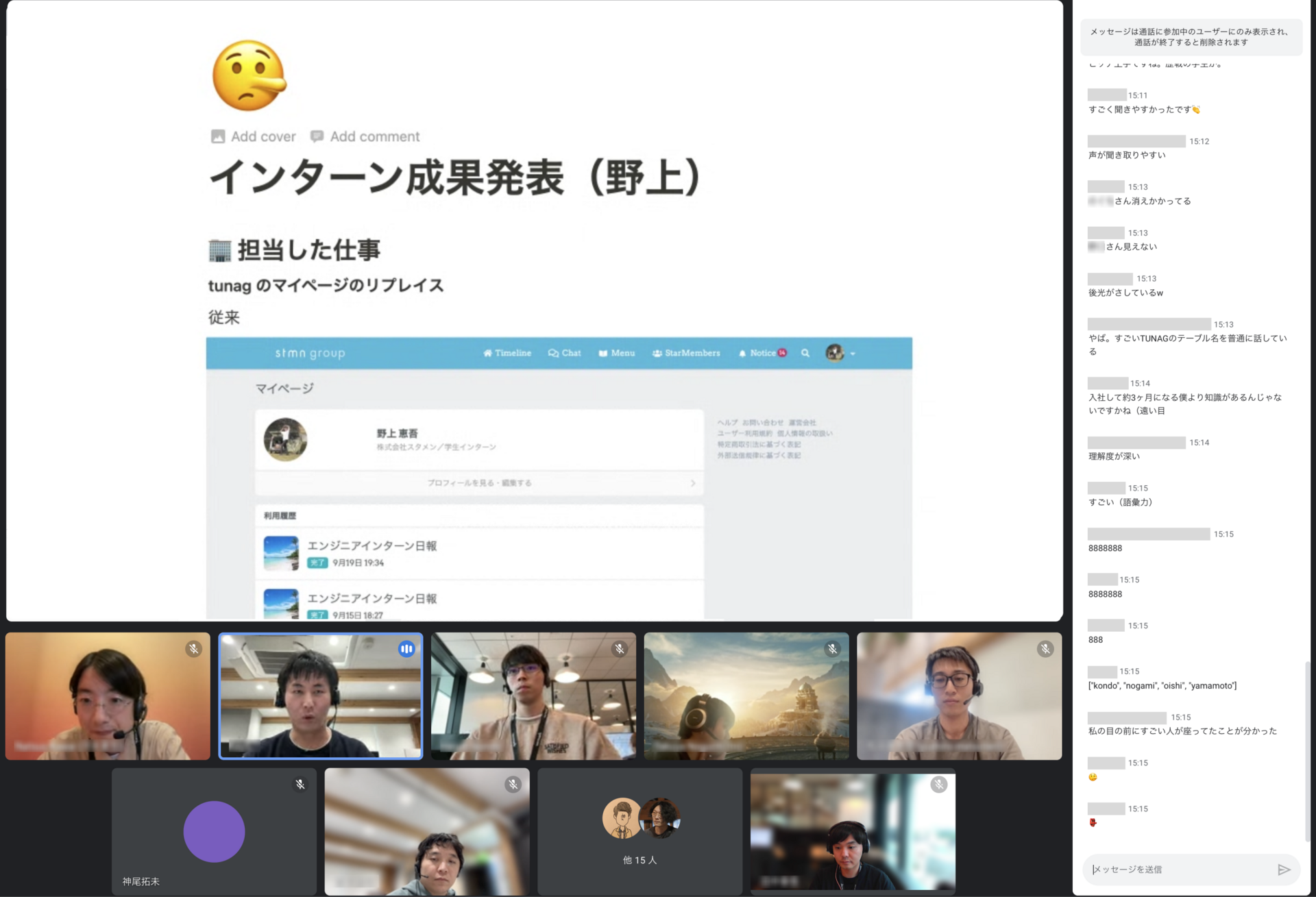The image size is (1316, 897).
Task: Click the lying face page emoji
Action: pos(249,75)
